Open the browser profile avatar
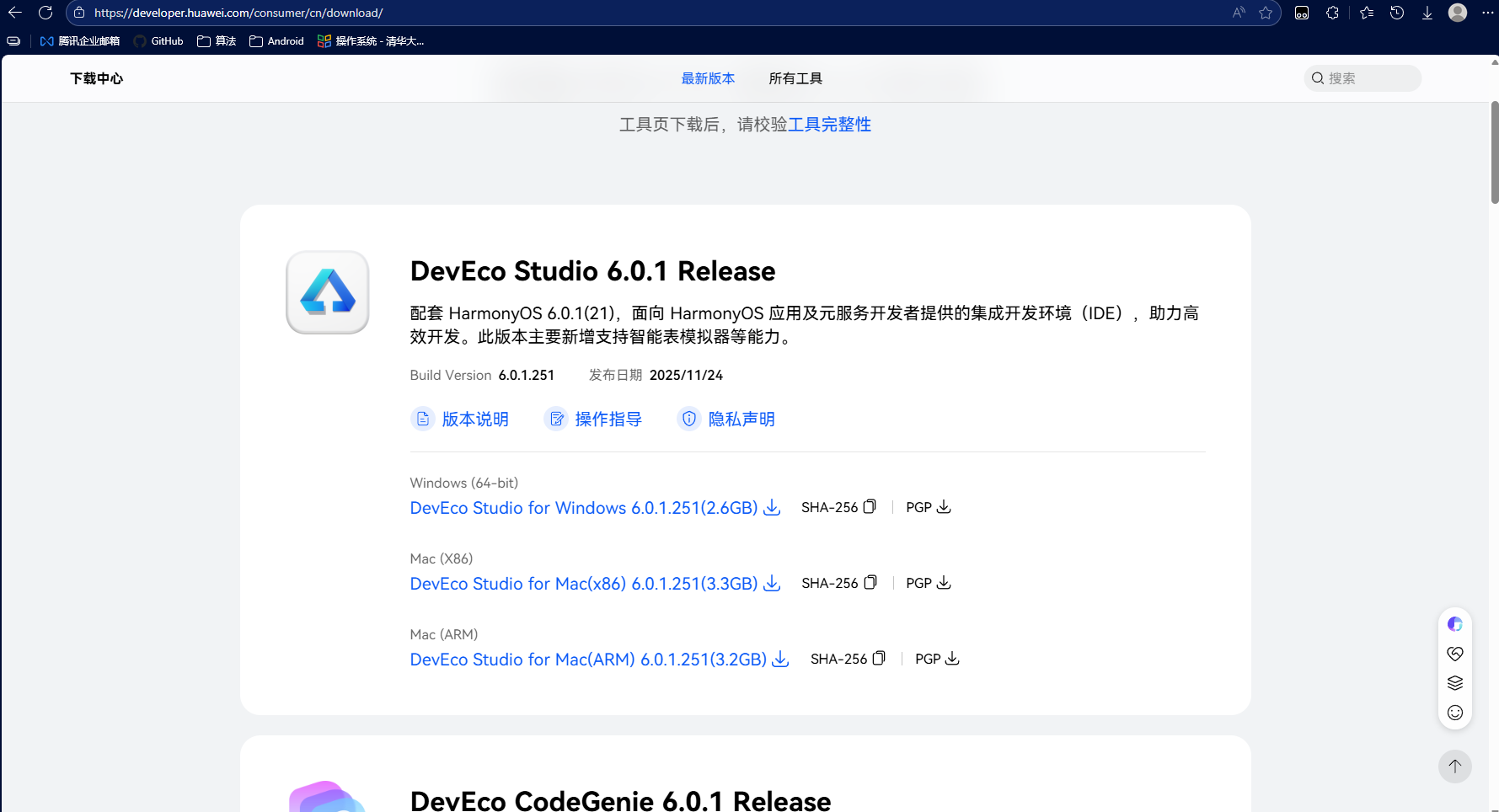The width and height of the screenshot is (1499, 812). click(1457, 13)
